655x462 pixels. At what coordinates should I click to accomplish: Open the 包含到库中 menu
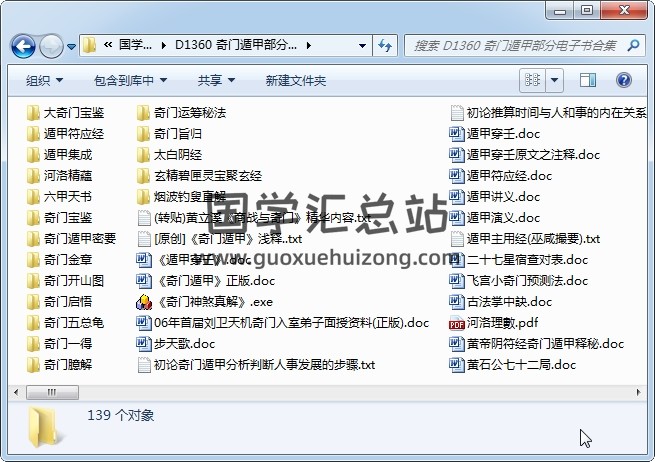(x=130, y=80)
